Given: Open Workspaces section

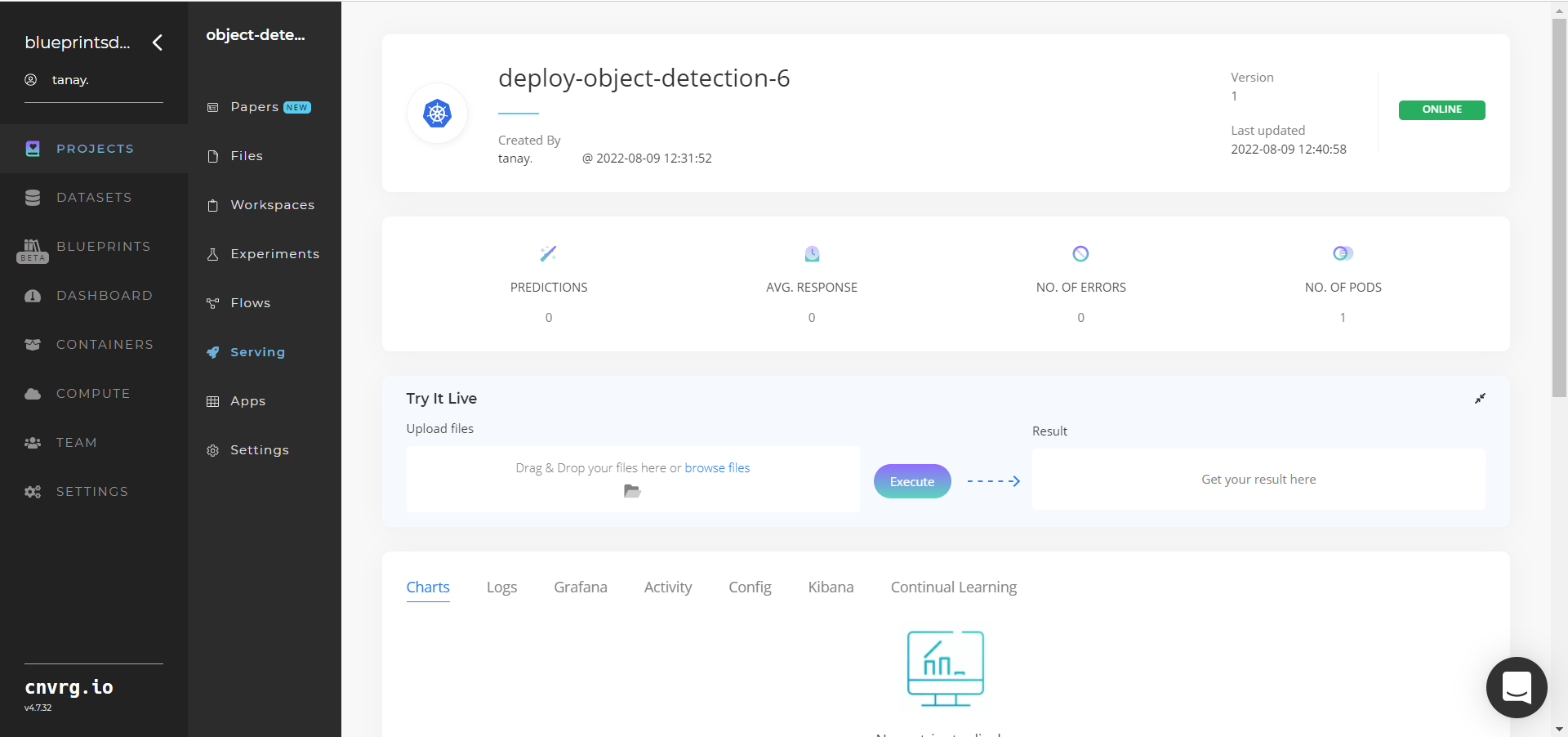Looking at the screenshot, I should point(273,205).
